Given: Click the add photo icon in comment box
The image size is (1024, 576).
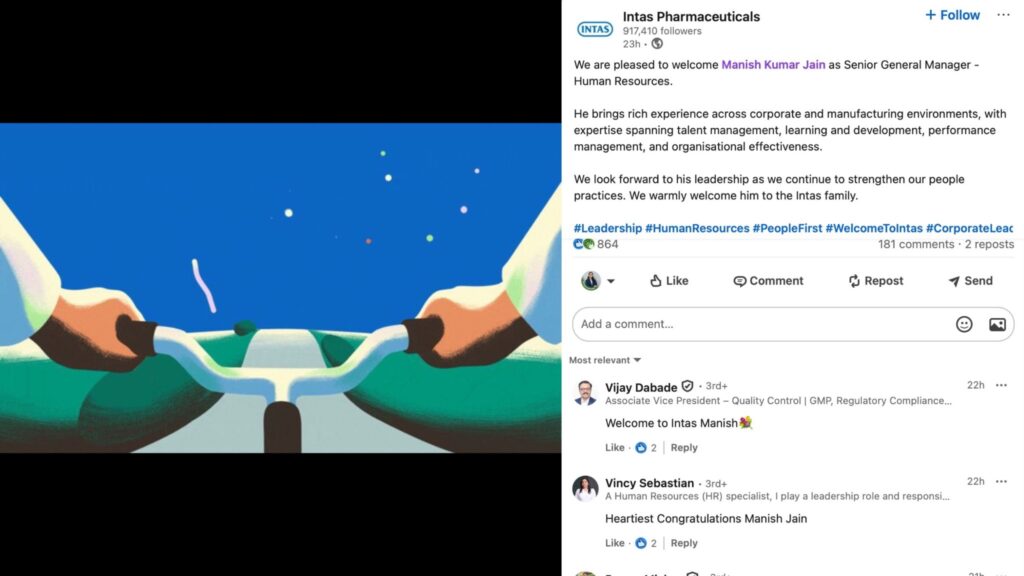Looking at the screenshot, I should [997, 324].
